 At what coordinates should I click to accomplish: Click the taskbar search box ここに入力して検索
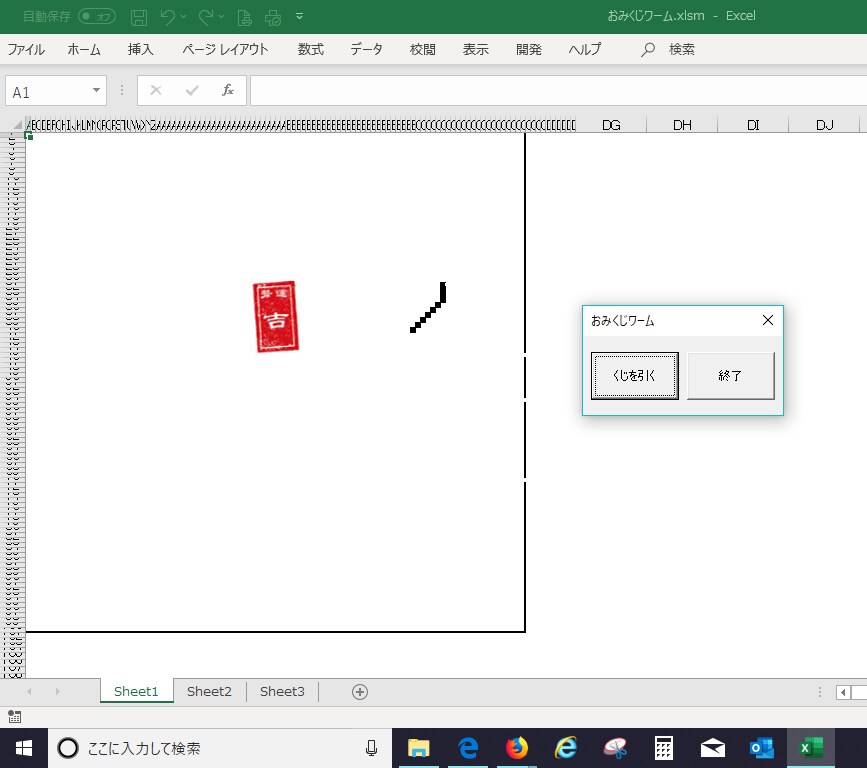(220, 748)
